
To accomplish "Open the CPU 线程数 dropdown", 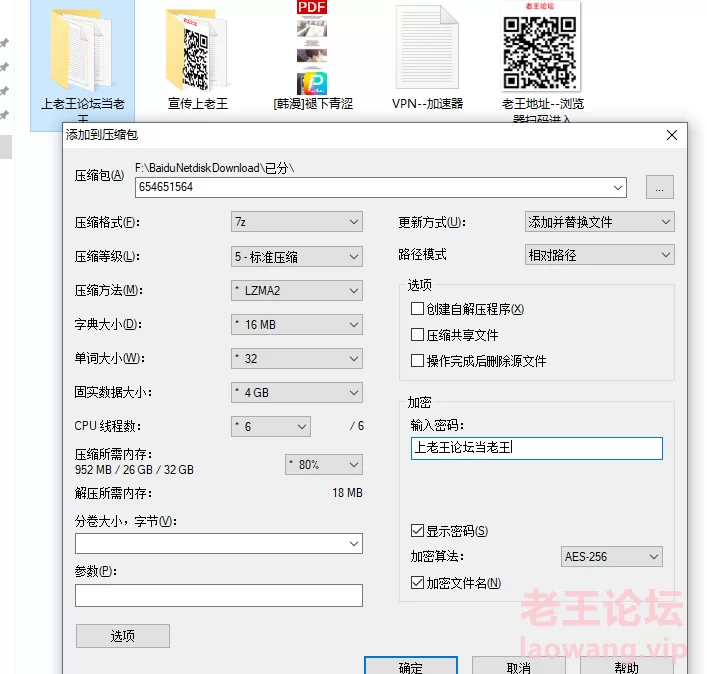I will tap(272, 427).
